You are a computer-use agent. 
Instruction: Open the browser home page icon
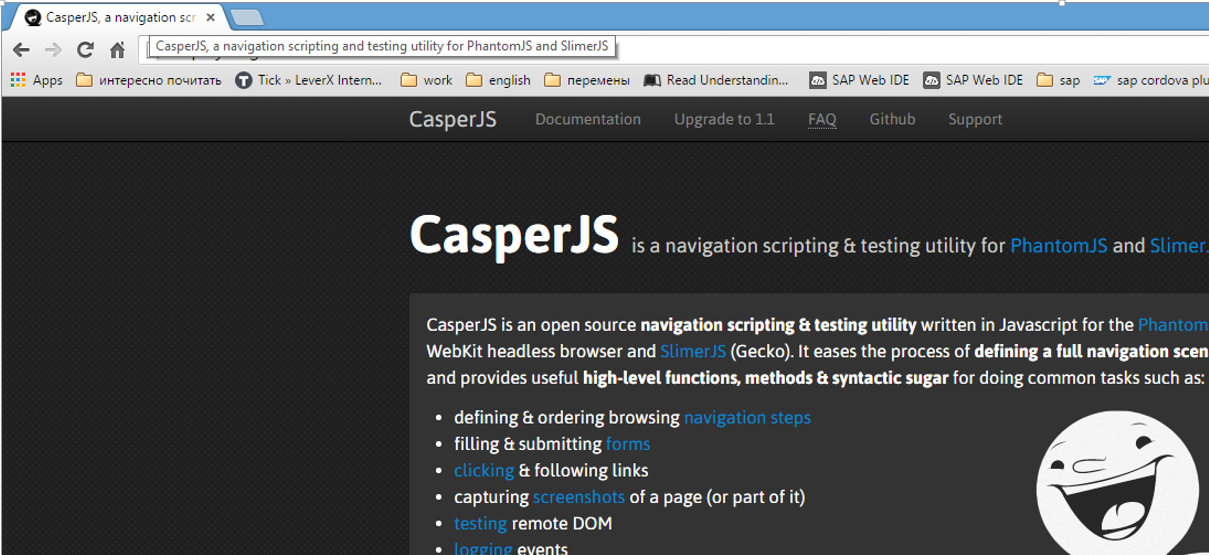click(117, 50)
